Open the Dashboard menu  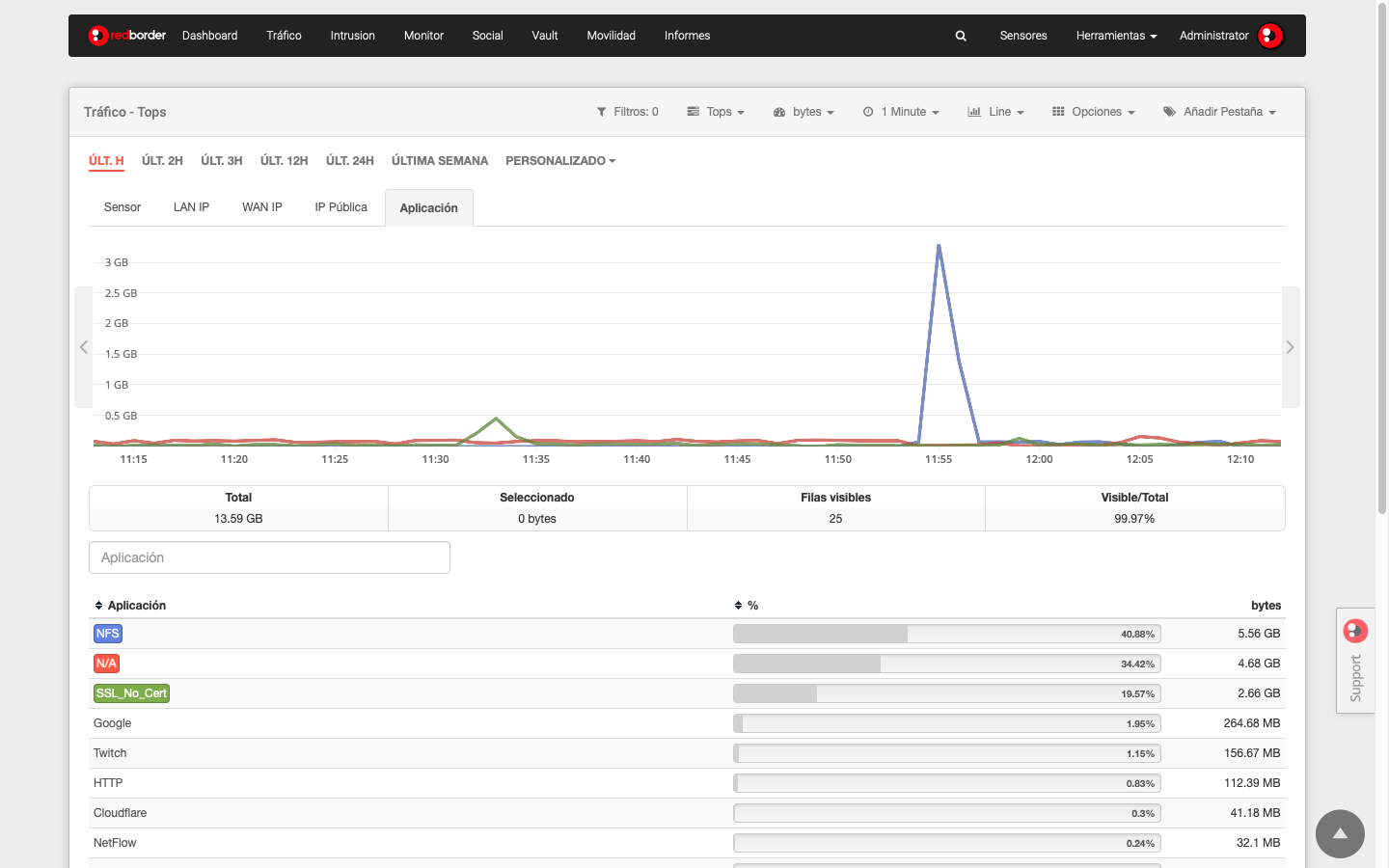[x=209, y=36]
